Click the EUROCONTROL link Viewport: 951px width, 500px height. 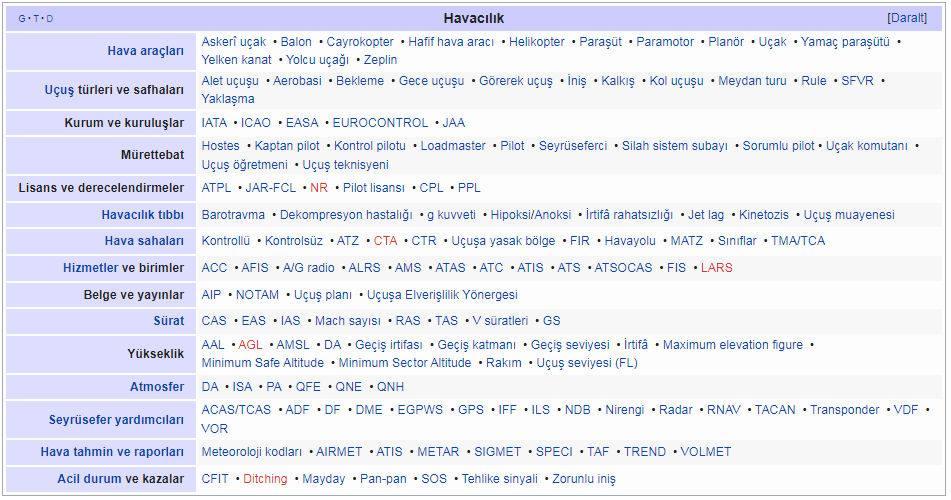380,123
